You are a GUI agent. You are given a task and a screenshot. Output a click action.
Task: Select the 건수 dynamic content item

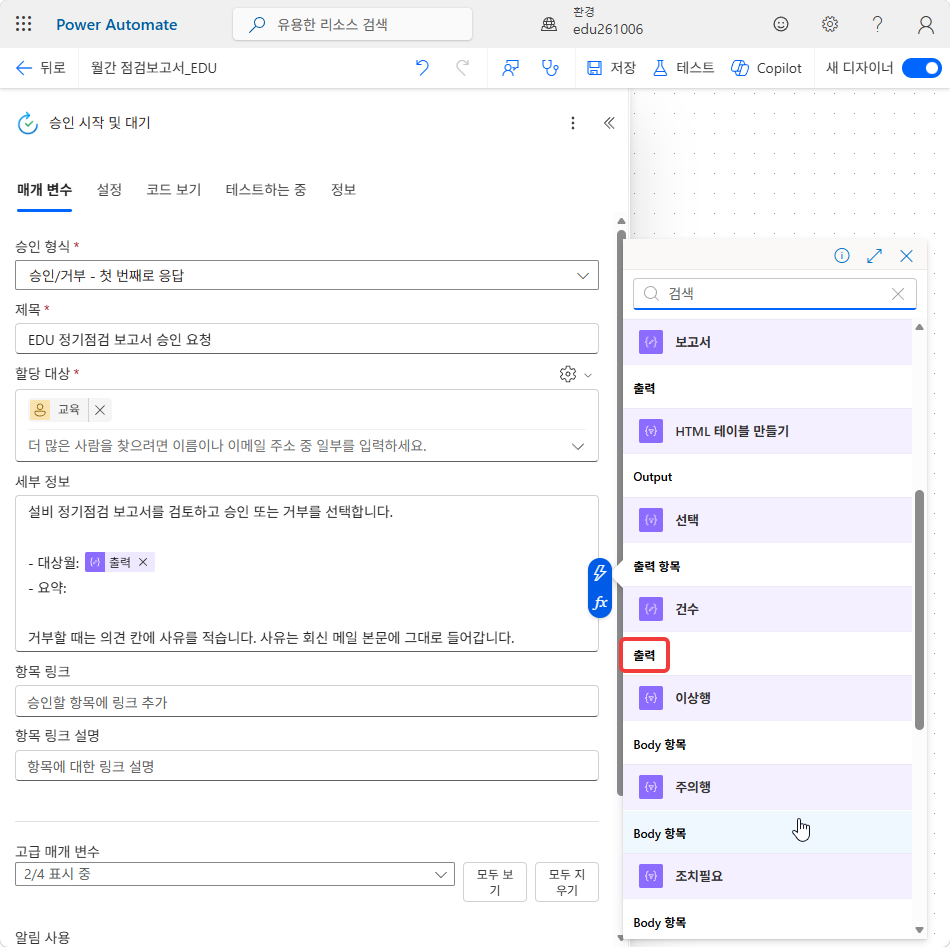[768, 609]
